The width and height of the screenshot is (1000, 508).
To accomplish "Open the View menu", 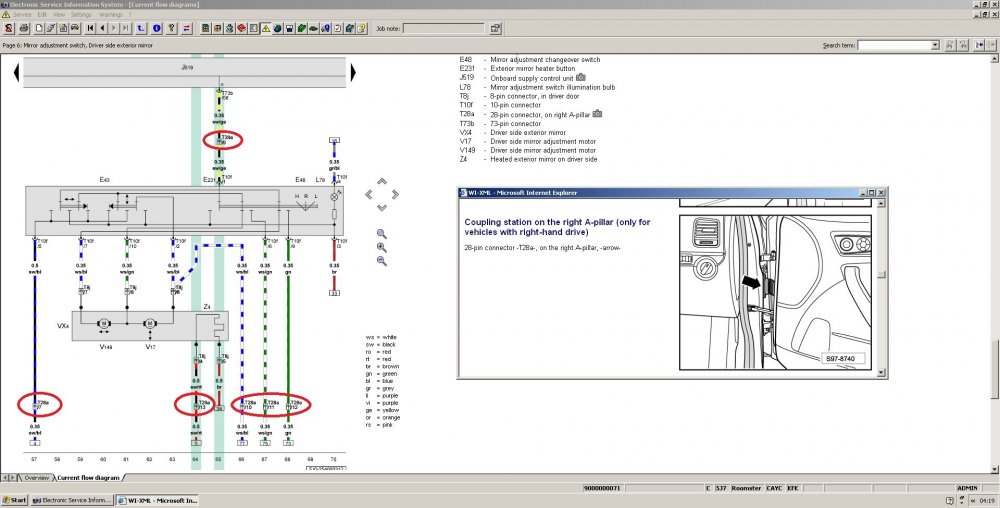I will 59,14.
